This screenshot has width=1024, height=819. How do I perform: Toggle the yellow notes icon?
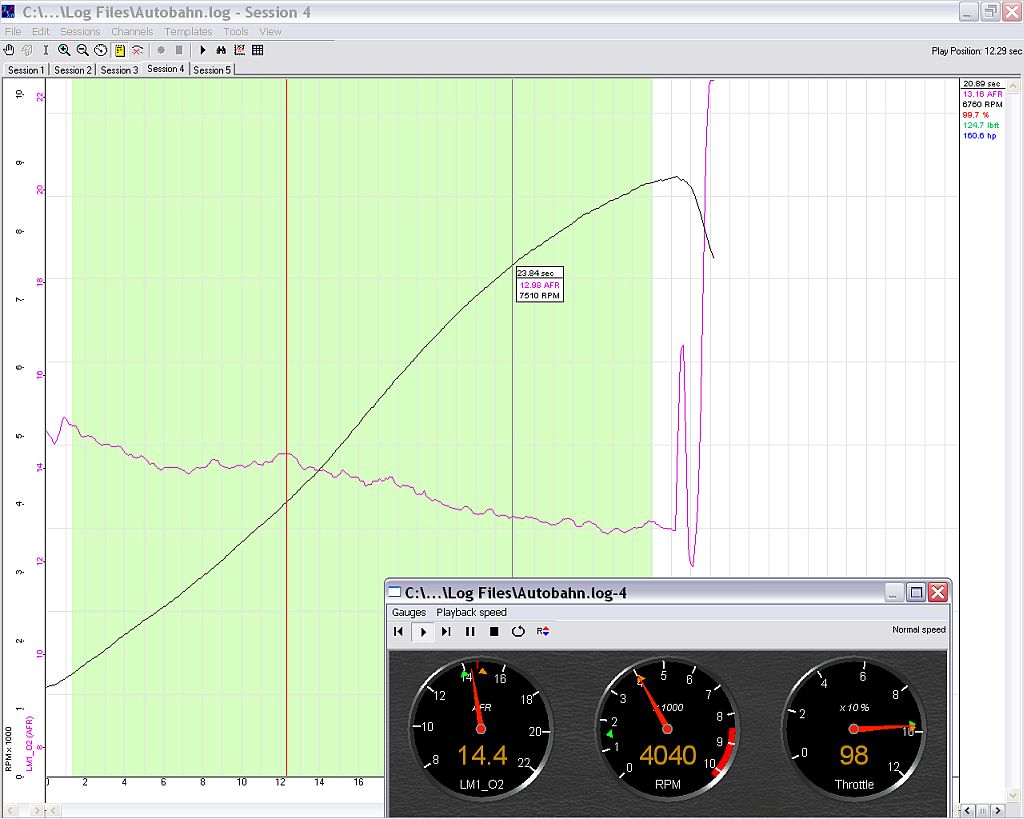point(119,50)
